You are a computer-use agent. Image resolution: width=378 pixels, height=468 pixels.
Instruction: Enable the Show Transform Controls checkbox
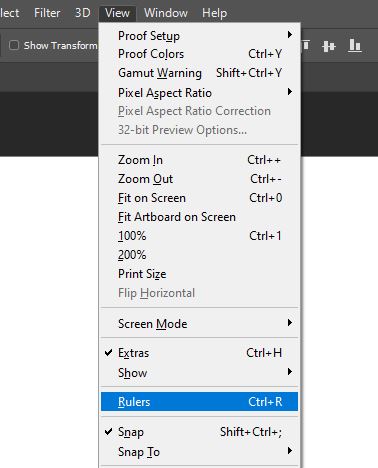pyautogui.click(x=14, y=45)
